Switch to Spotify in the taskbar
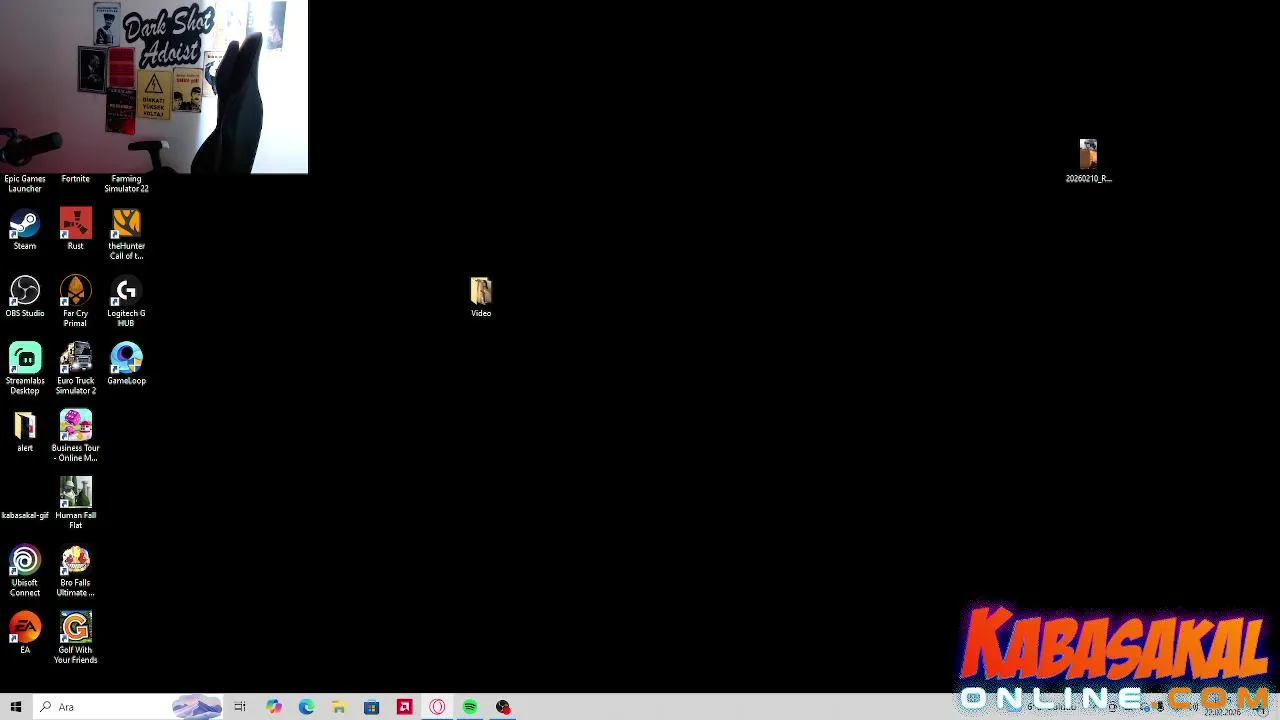Image resolution: width=1280 pixels, height=720 pixels. pyautogui.click(x=470, y=707)
